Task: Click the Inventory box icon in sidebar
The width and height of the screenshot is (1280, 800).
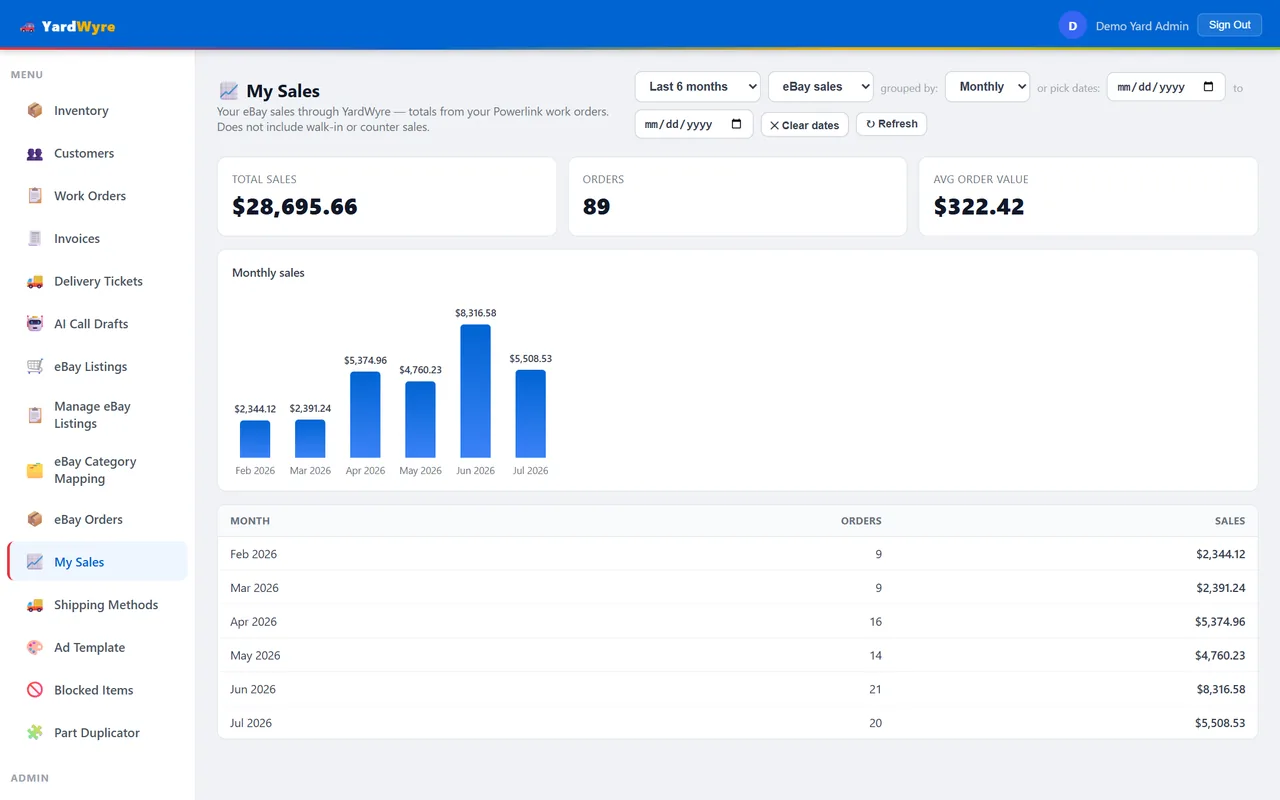Action: [x=35, y=111]
